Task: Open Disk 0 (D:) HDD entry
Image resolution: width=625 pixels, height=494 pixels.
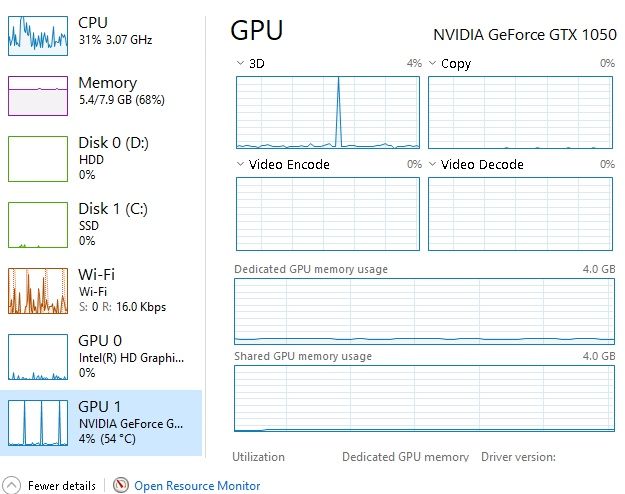Action: coord(112,158)
